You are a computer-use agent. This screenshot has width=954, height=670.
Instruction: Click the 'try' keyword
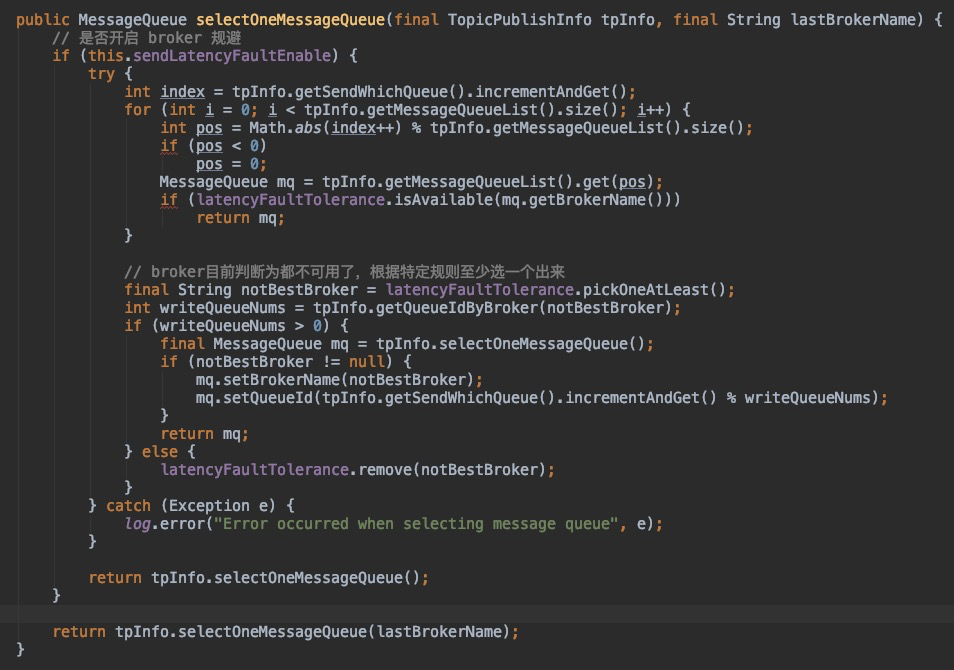[102, 74]
